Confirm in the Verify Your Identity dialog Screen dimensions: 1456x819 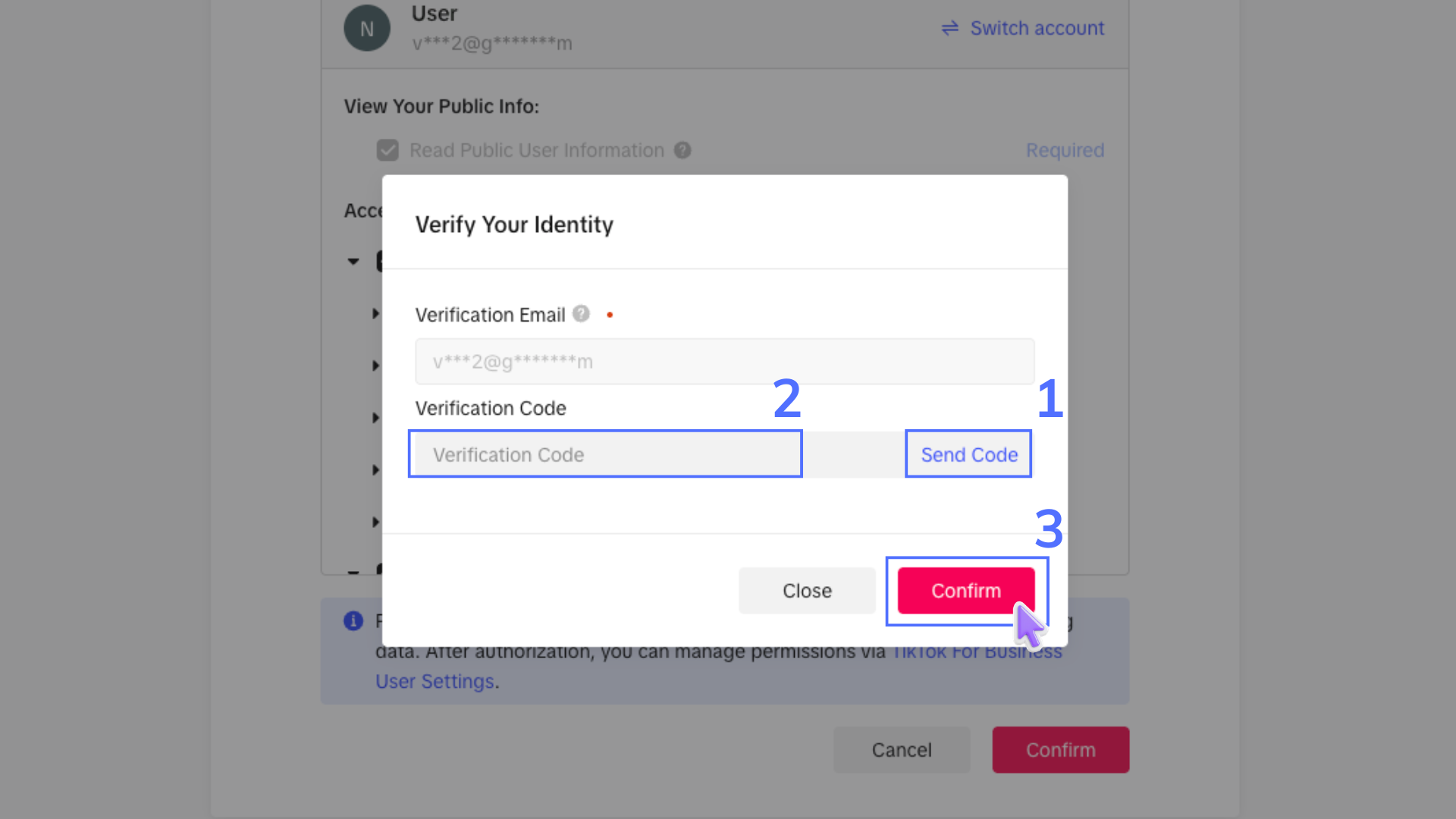(x=965, y=591)
